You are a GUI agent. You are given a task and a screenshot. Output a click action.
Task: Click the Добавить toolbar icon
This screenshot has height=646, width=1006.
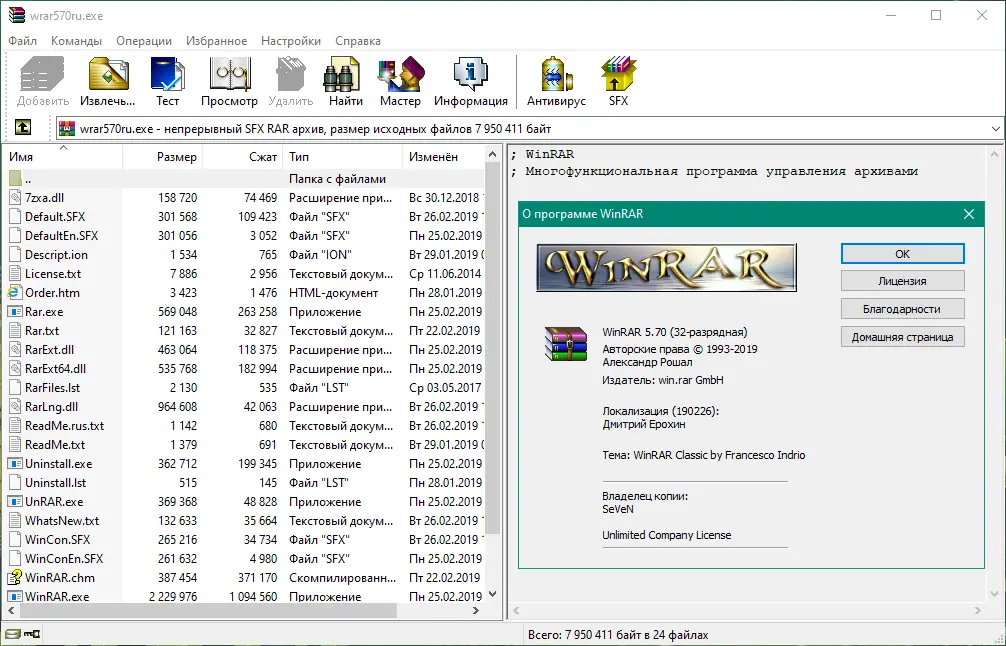42,74
